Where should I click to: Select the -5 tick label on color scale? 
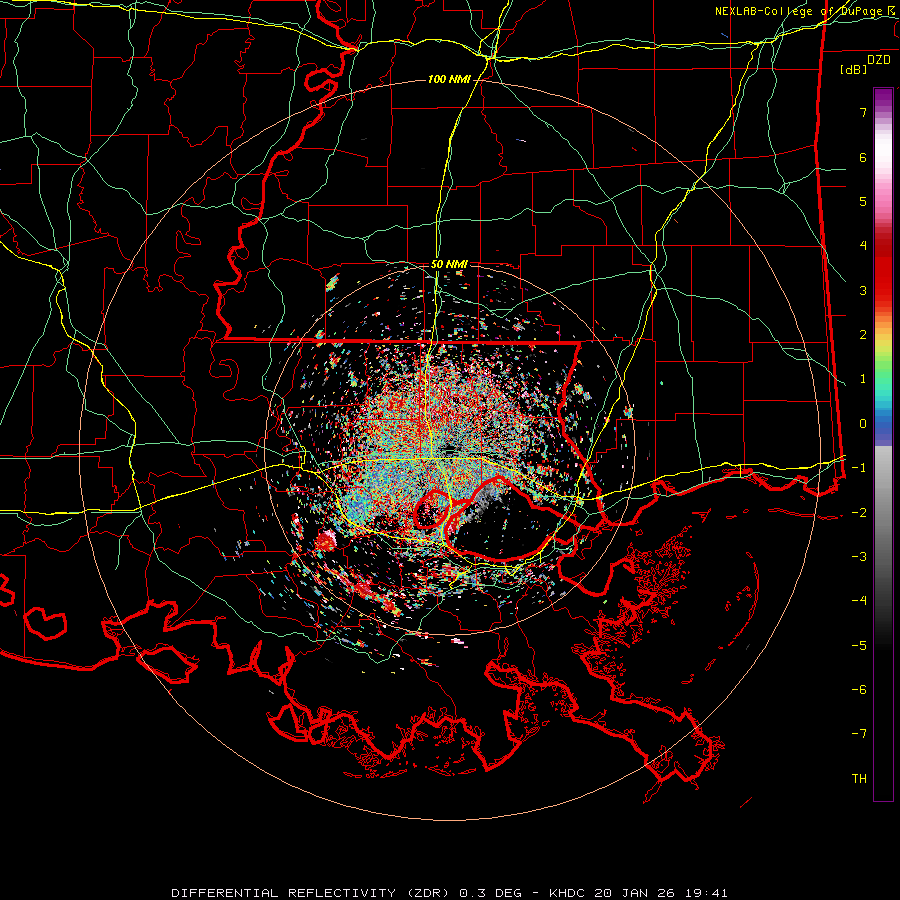859,646
